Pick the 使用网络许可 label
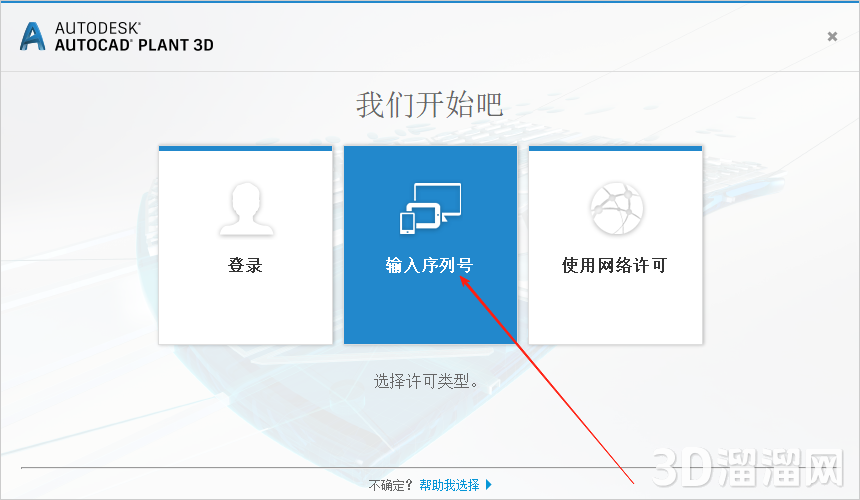This screenshot has width=860, height=500. tap(614, 265)
